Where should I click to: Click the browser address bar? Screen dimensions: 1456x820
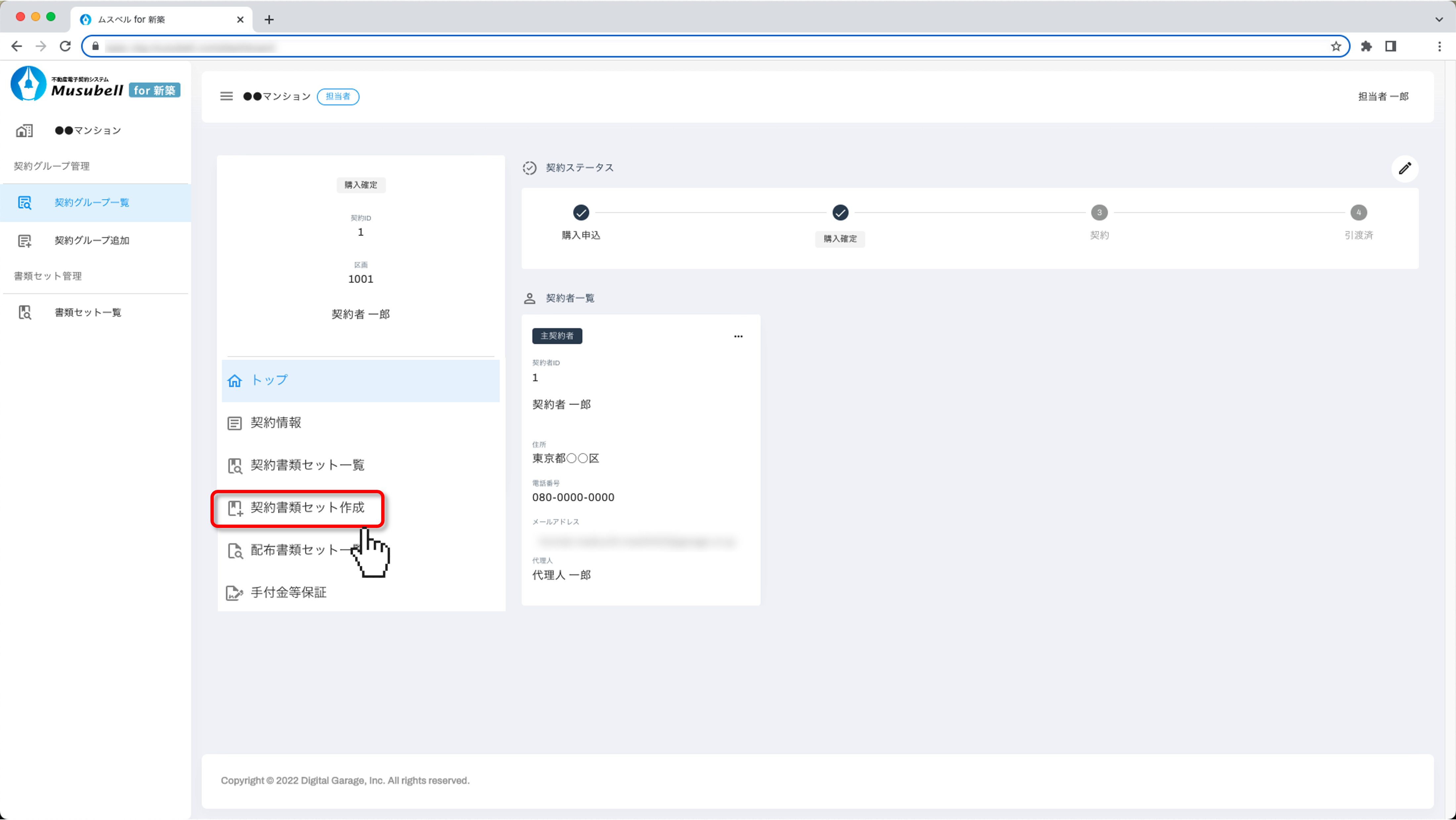(x=678, y=46)
